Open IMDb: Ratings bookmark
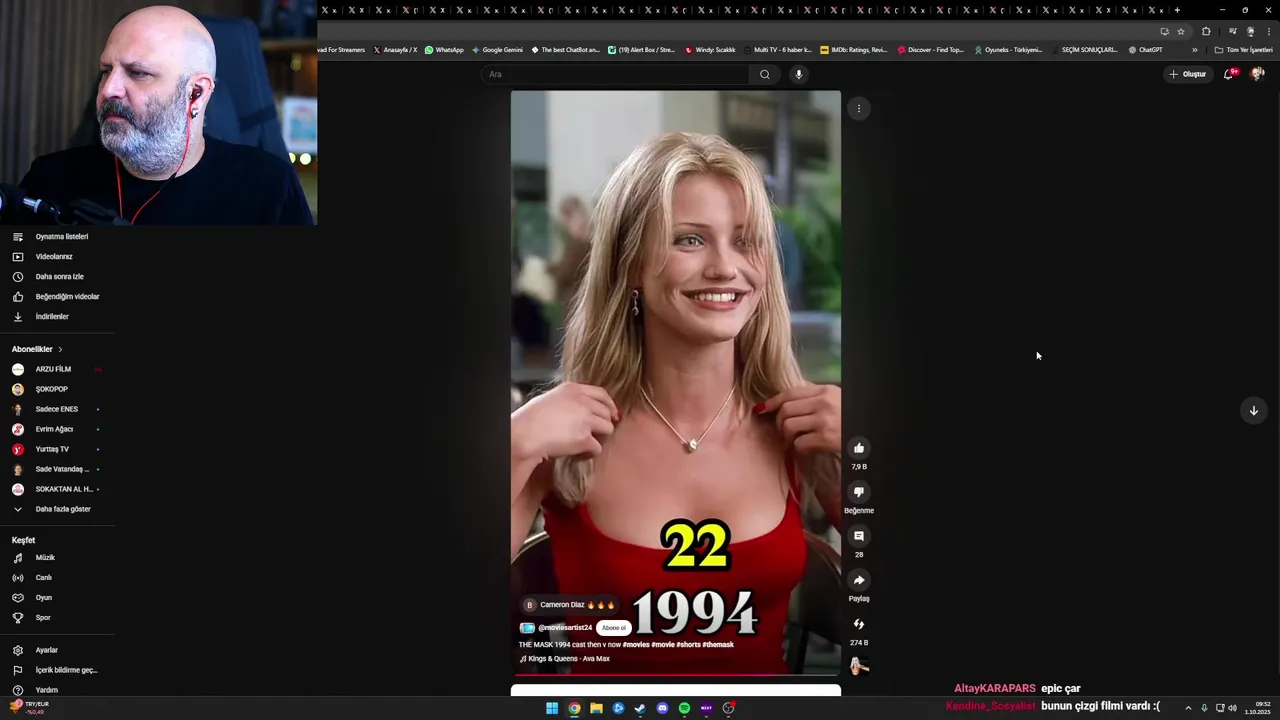This screenshot has width=1280, height=720. coord(853,50)
